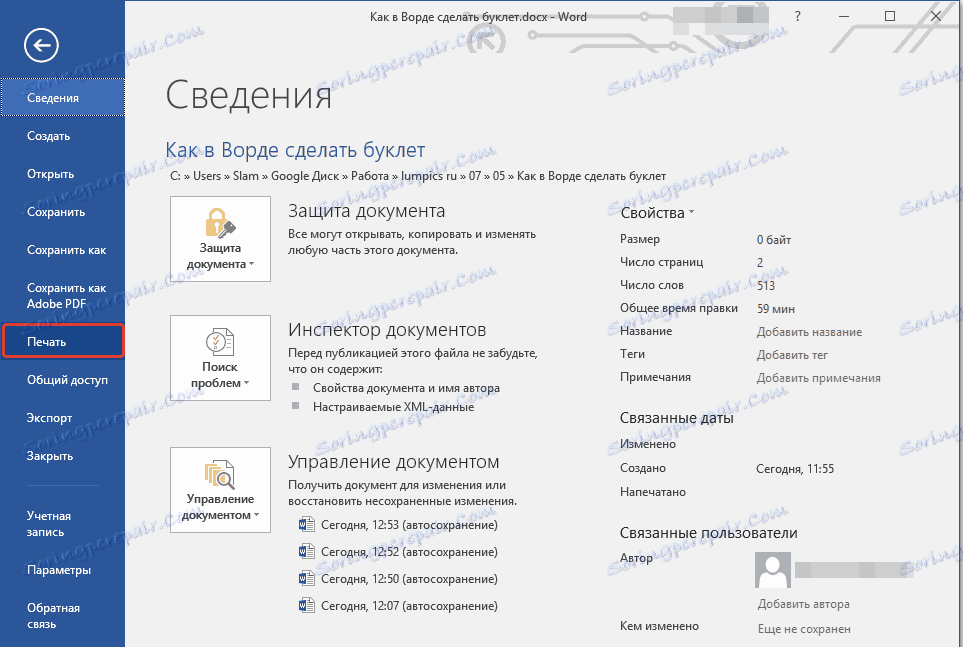Click the Добавить примечания field
963x647 pixels.
point(818,378)
